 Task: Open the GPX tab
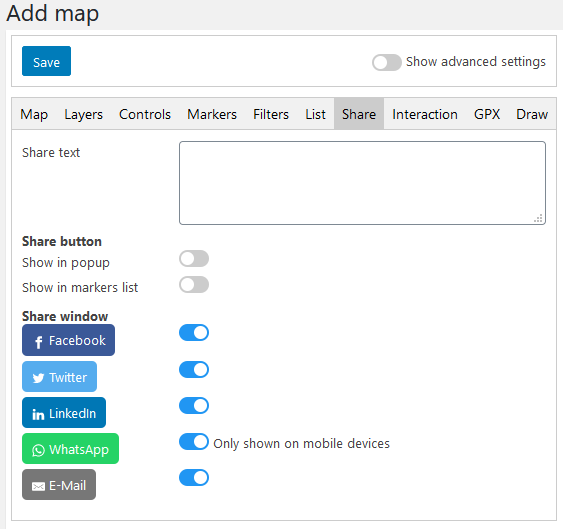(x=487, y=114)
